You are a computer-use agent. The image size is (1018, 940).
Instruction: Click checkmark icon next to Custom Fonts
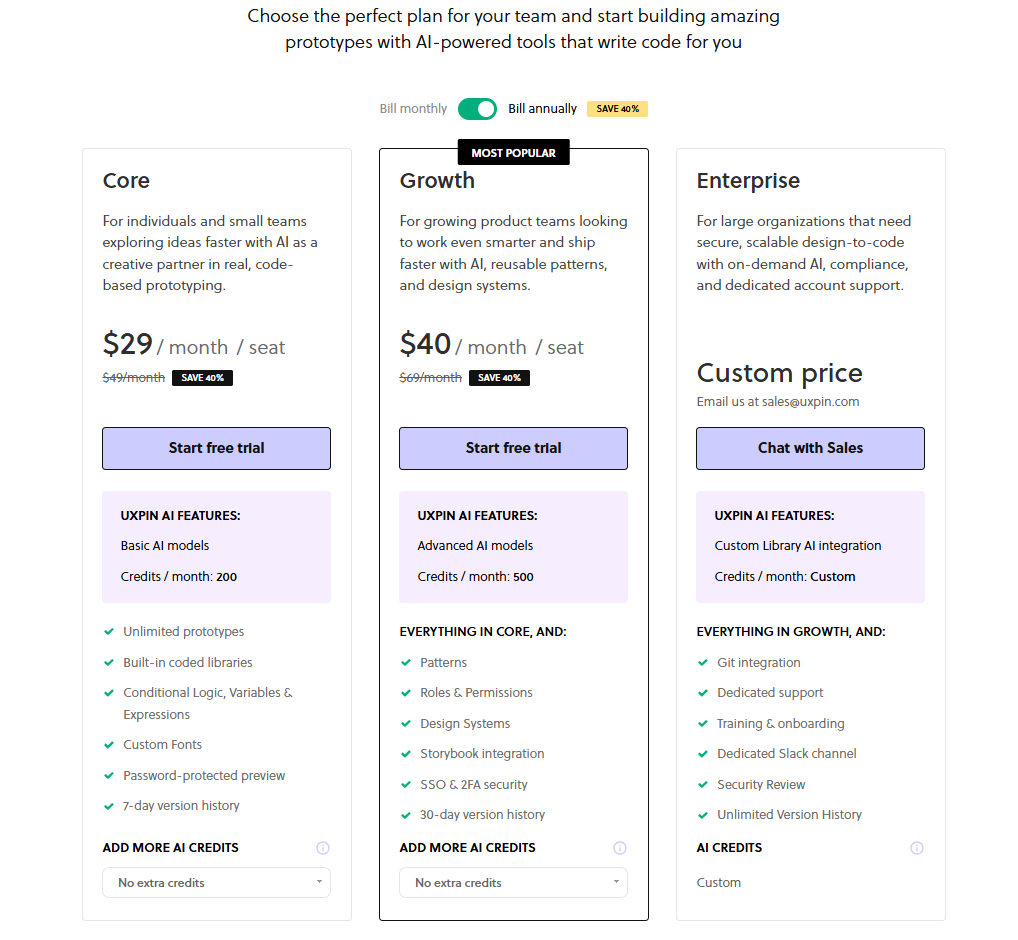click(109, 745)
